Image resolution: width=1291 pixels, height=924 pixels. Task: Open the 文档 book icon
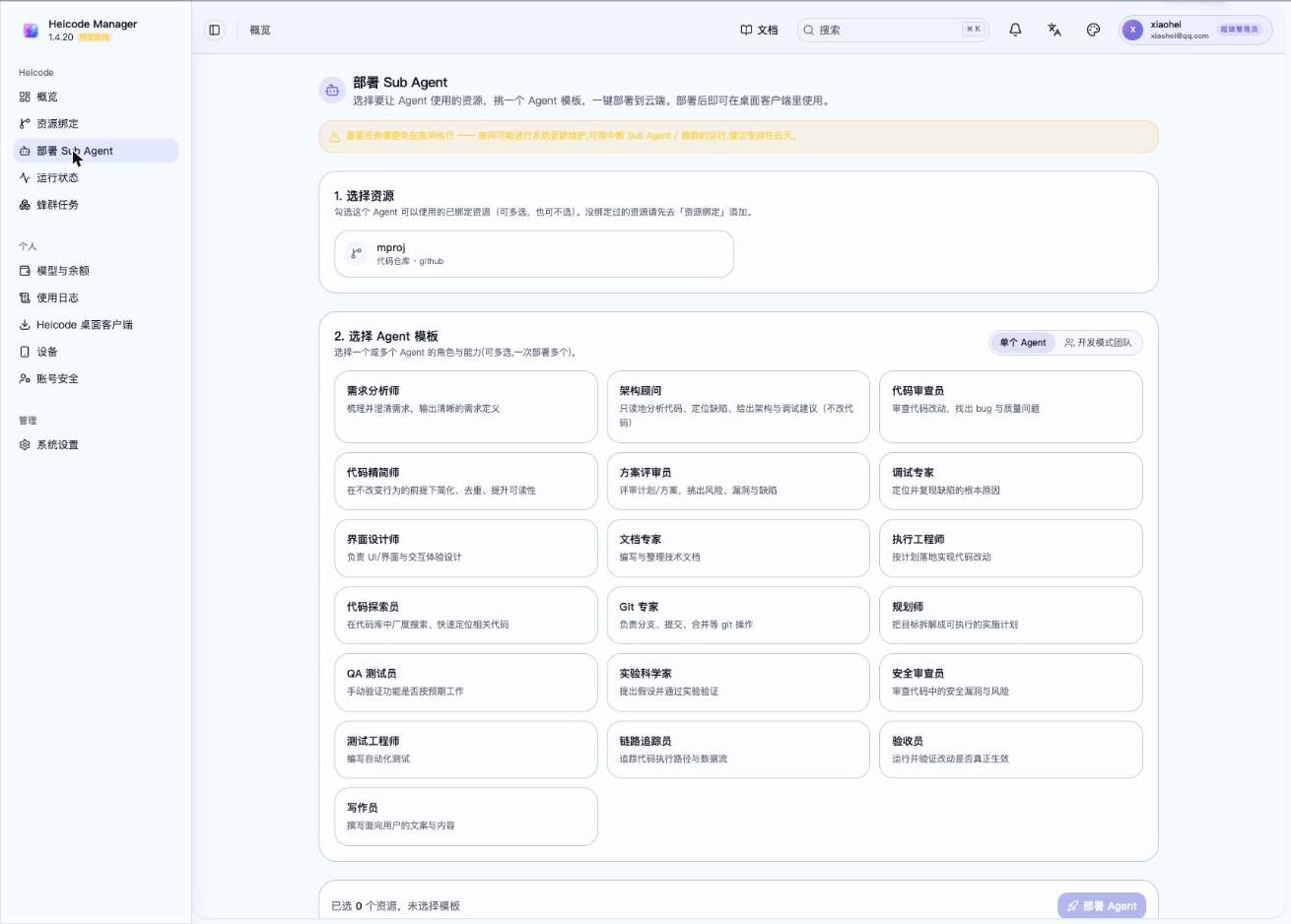[x=746, y=30]
